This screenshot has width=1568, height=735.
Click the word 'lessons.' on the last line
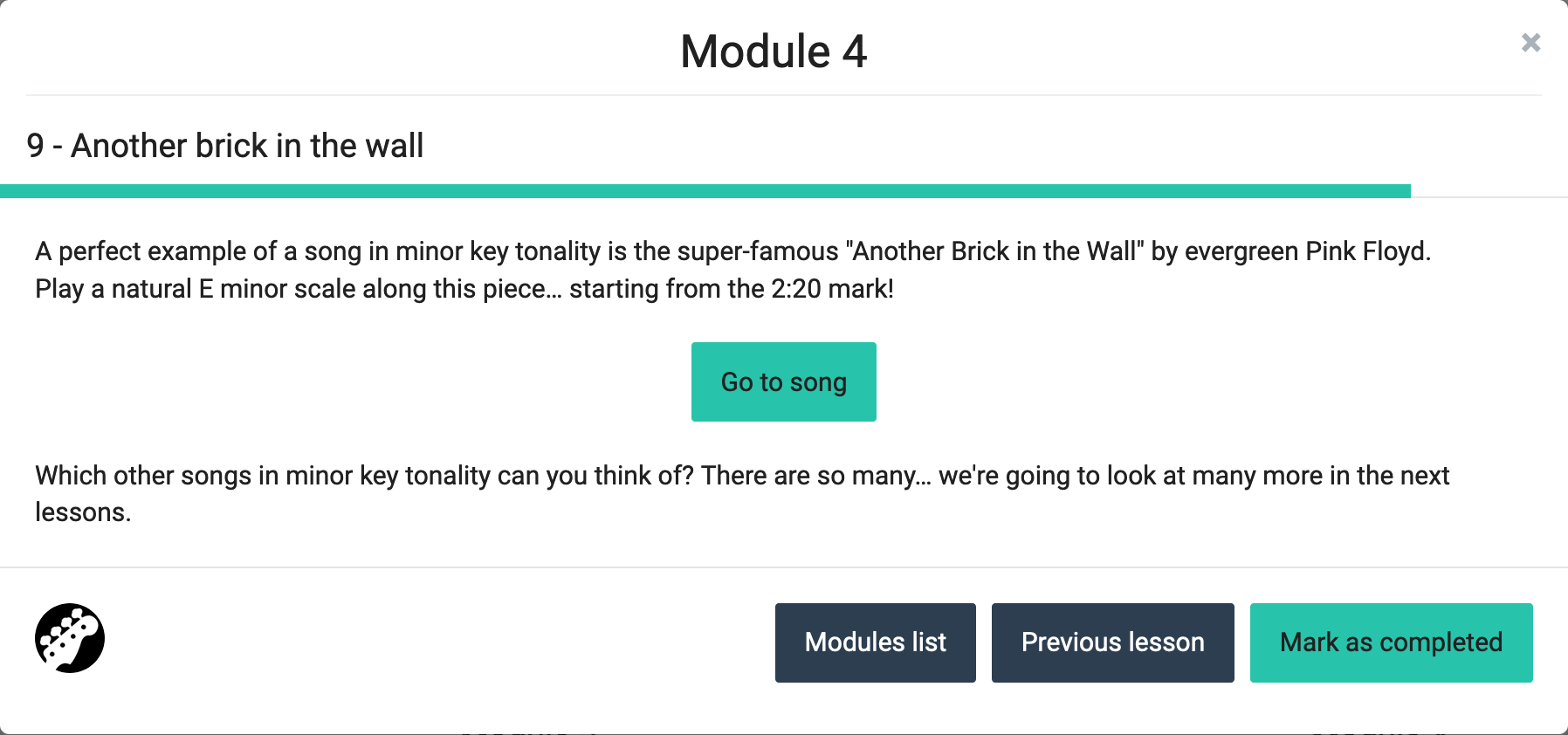pyautogui.click(x=83, y=512)
